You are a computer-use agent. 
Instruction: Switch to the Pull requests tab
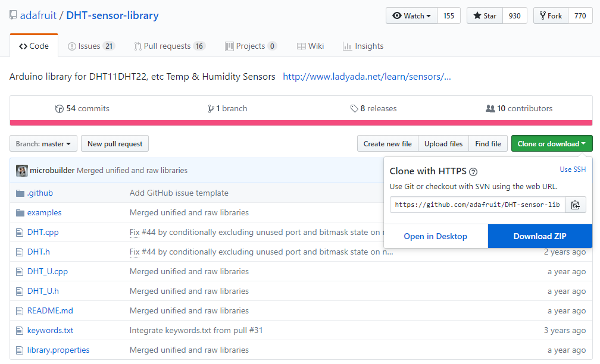[x=170, y=46]
